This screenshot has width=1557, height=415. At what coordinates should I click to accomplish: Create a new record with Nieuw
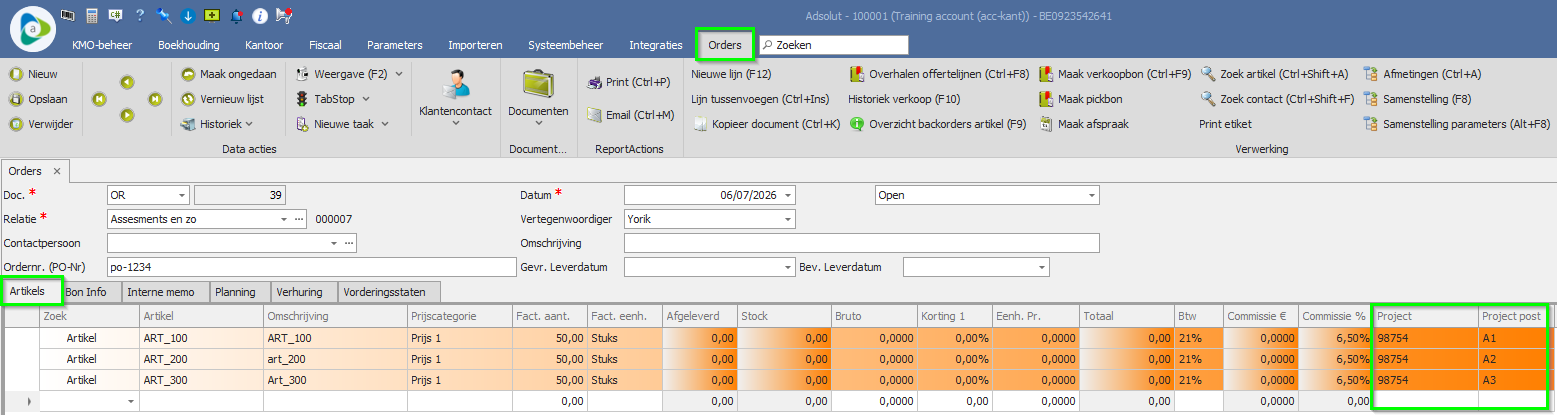point(34,74)
